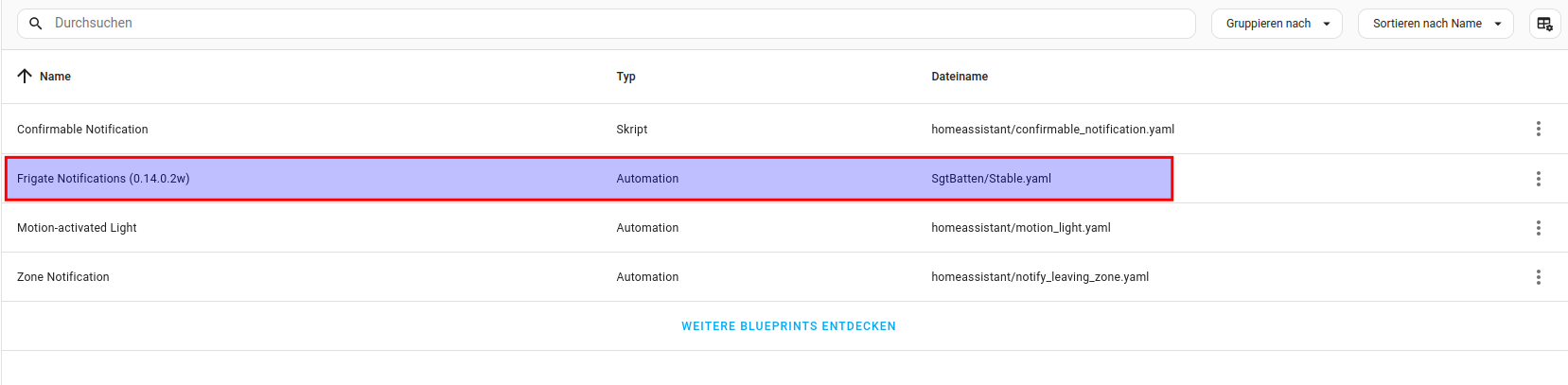Select the Motion-activated Light blueprint row

point(77,228)
